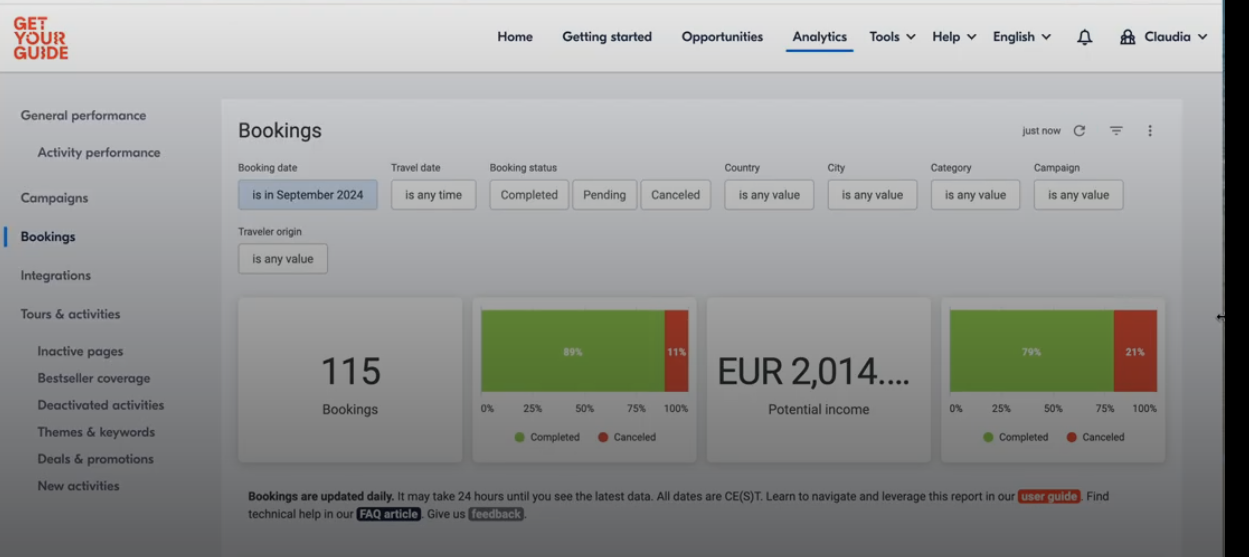Expand the Claudia account menu chevron

(x=1202, y=37)
